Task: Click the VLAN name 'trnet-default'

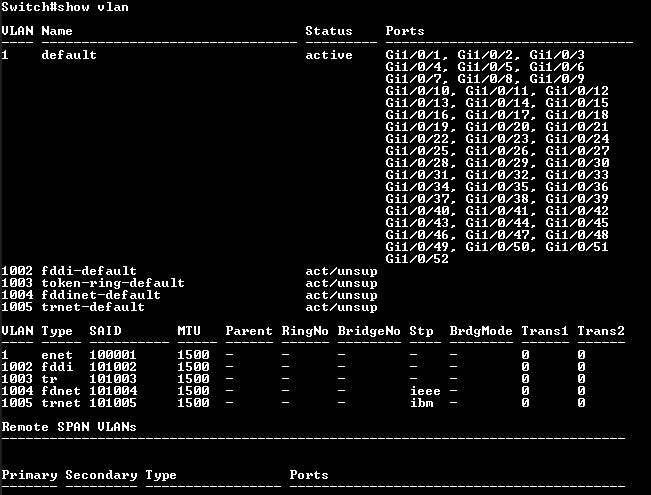Action: [93, 308]
